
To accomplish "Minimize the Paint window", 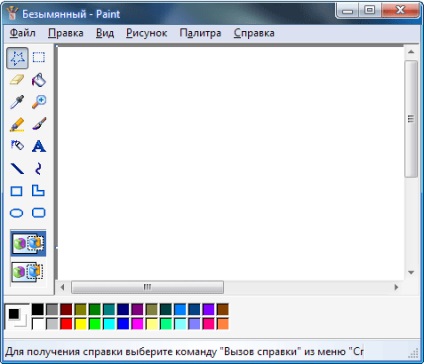I will click(347, 10).
